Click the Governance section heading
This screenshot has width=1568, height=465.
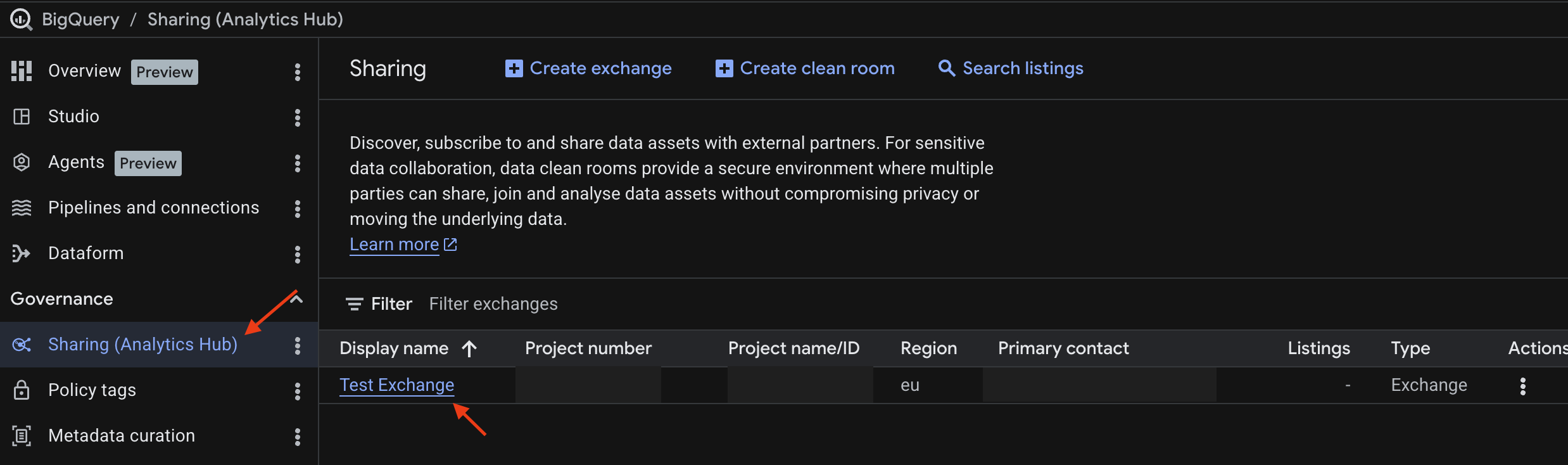pos(62,299)
